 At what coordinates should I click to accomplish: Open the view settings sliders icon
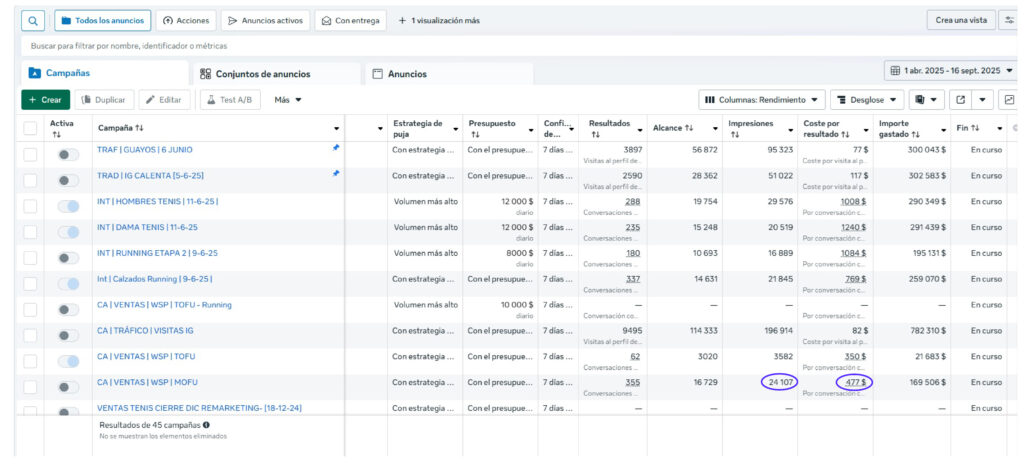[1010, 20]
